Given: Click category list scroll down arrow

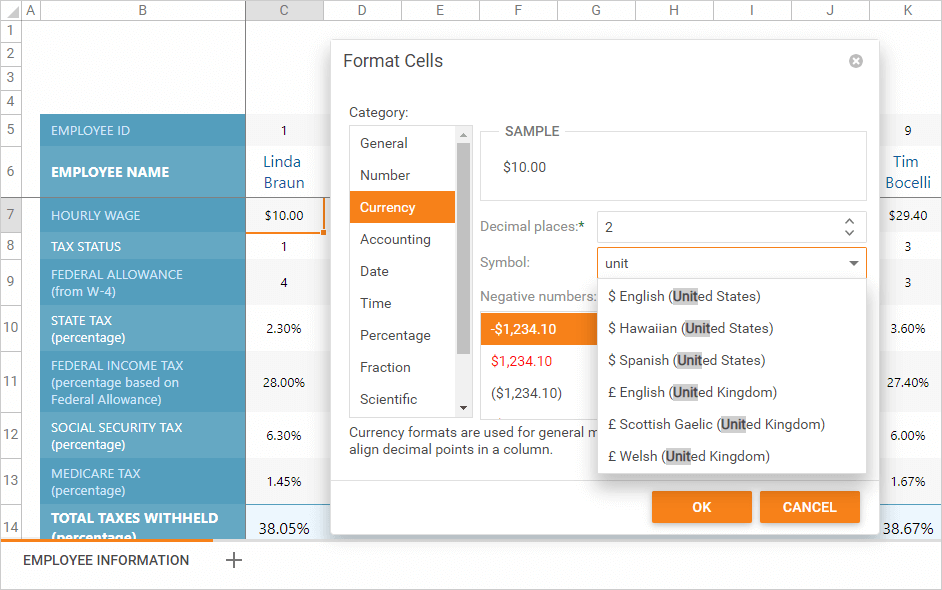Looking at the screenshot, I should [463, 408].
